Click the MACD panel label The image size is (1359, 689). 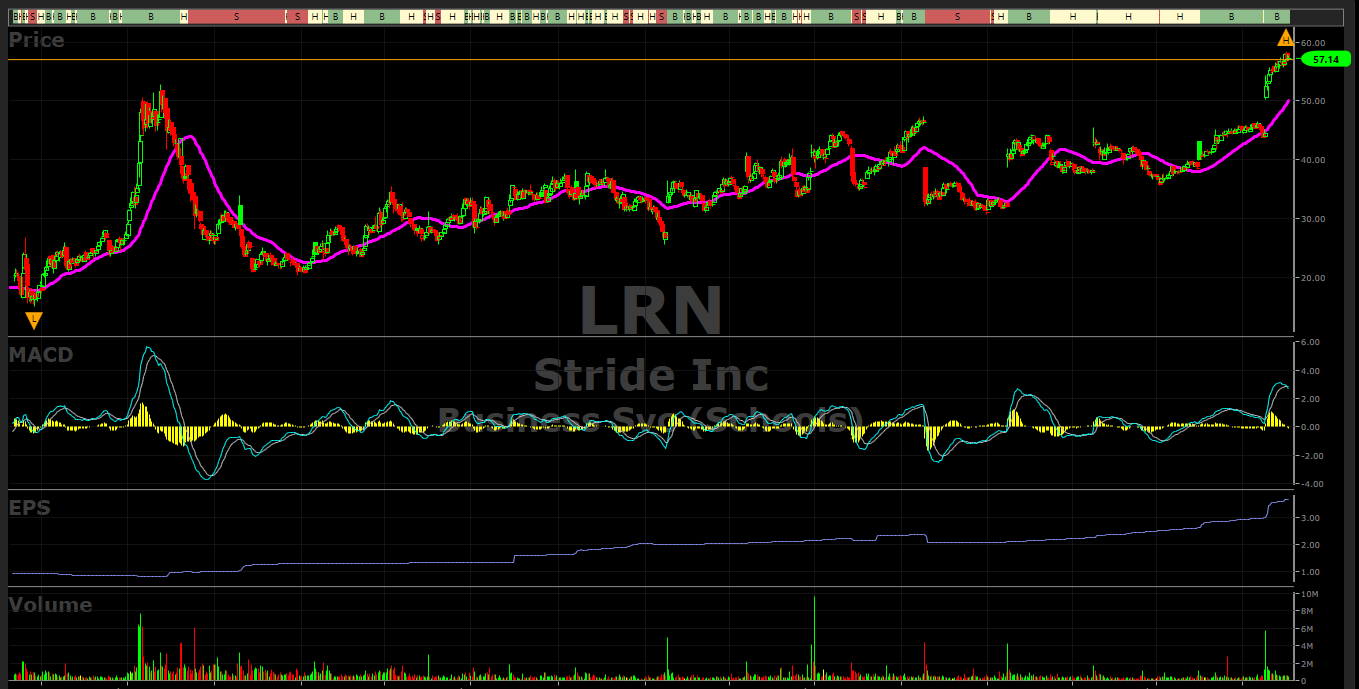(41, 354)
